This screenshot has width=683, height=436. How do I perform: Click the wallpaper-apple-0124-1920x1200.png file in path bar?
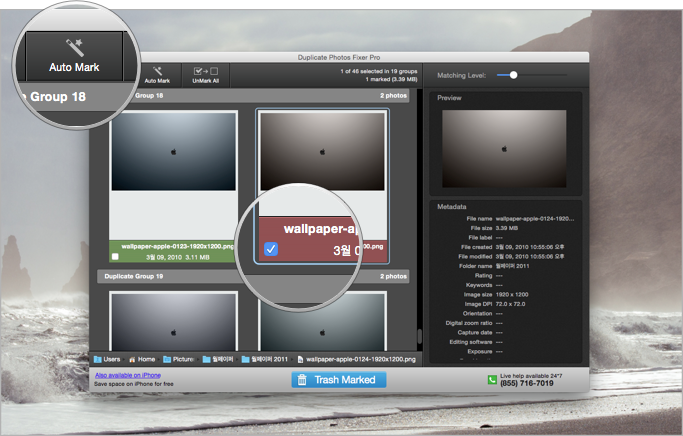[356, 359]
